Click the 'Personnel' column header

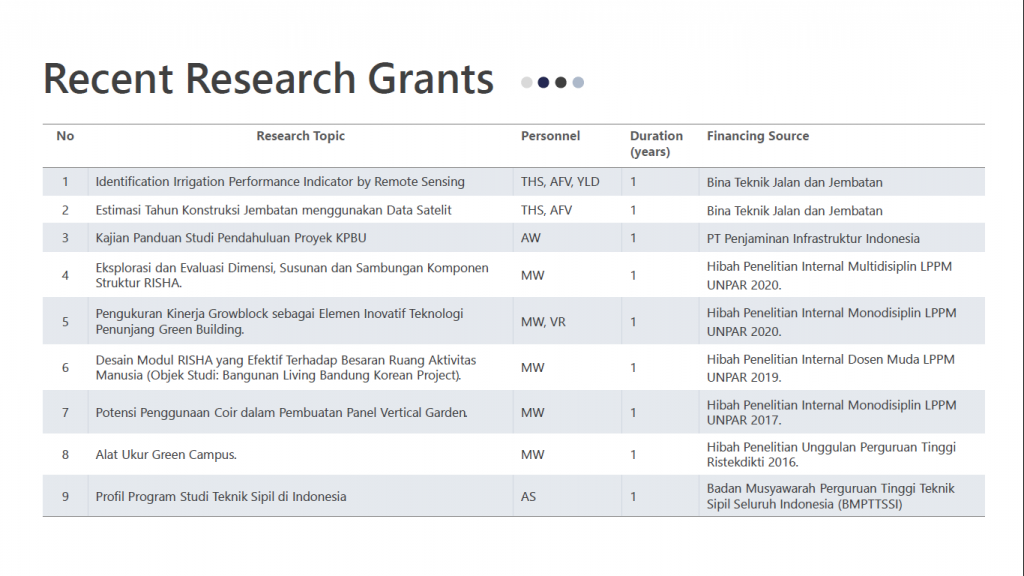(x=550, y=136)
